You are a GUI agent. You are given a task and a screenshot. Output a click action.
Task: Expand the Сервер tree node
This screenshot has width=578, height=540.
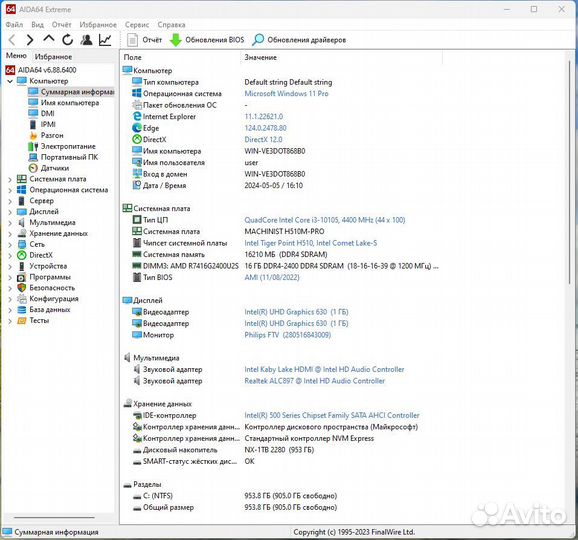coord(10,201)
